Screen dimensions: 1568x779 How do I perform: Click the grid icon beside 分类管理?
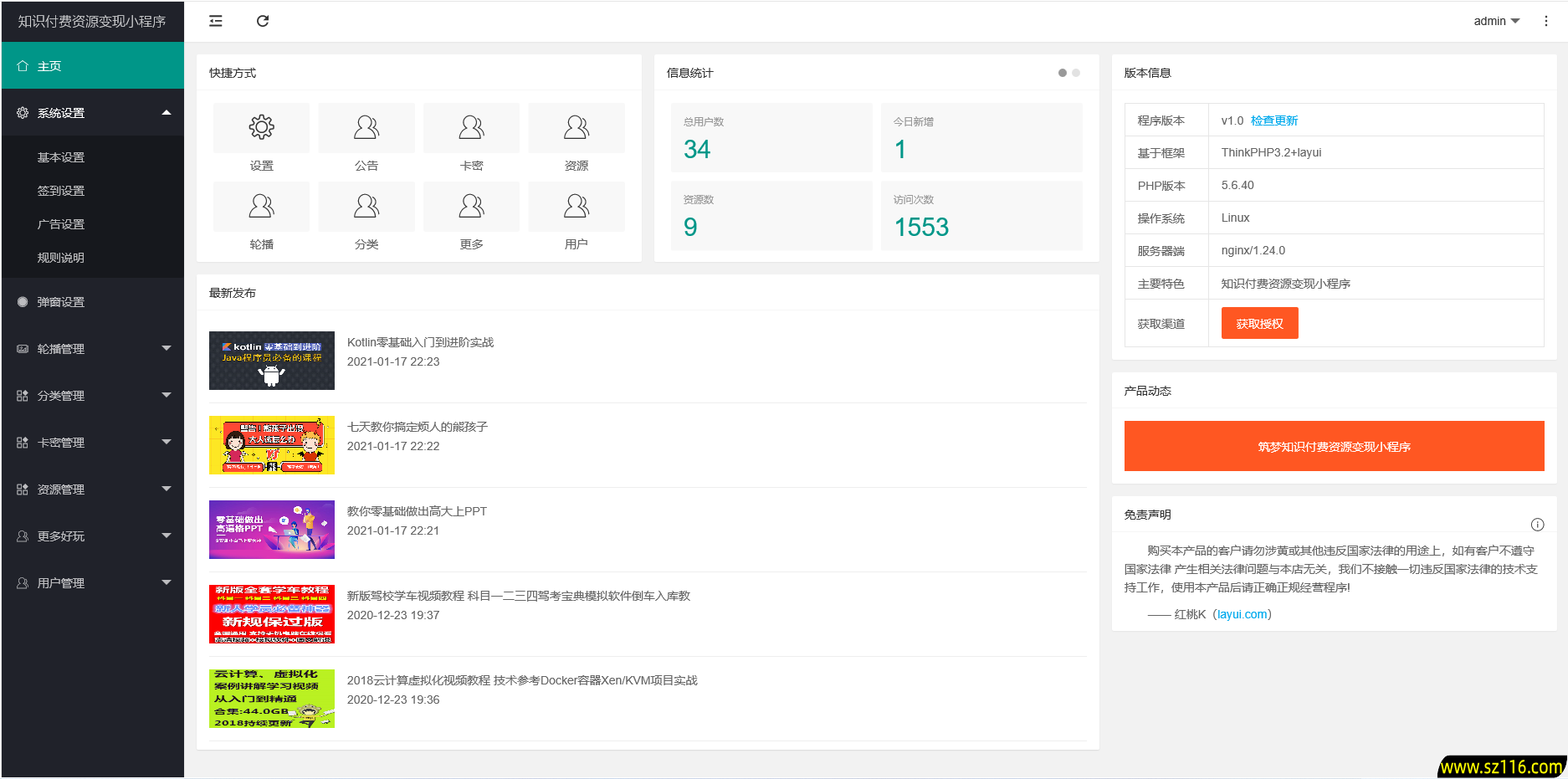coord(23,396)
